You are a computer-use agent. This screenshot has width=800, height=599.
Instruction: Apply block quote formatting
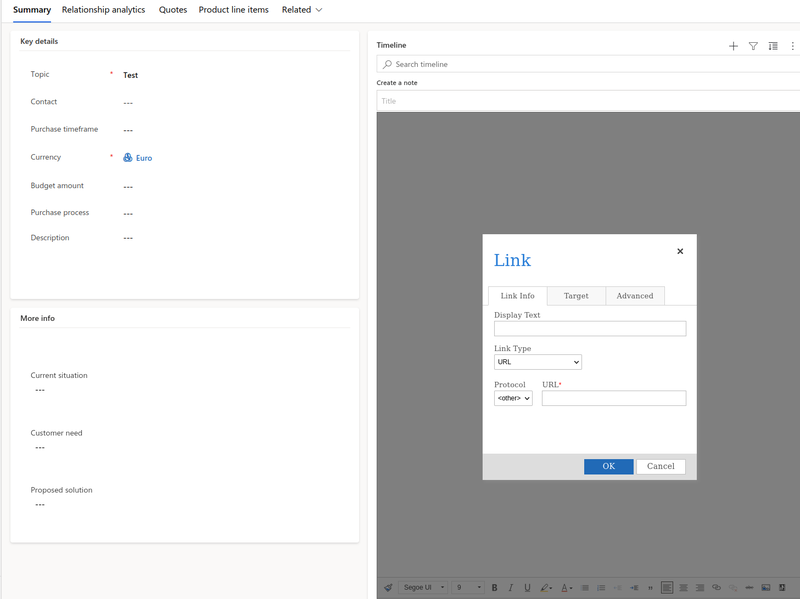pyautogui.click(x=651, y=588)
